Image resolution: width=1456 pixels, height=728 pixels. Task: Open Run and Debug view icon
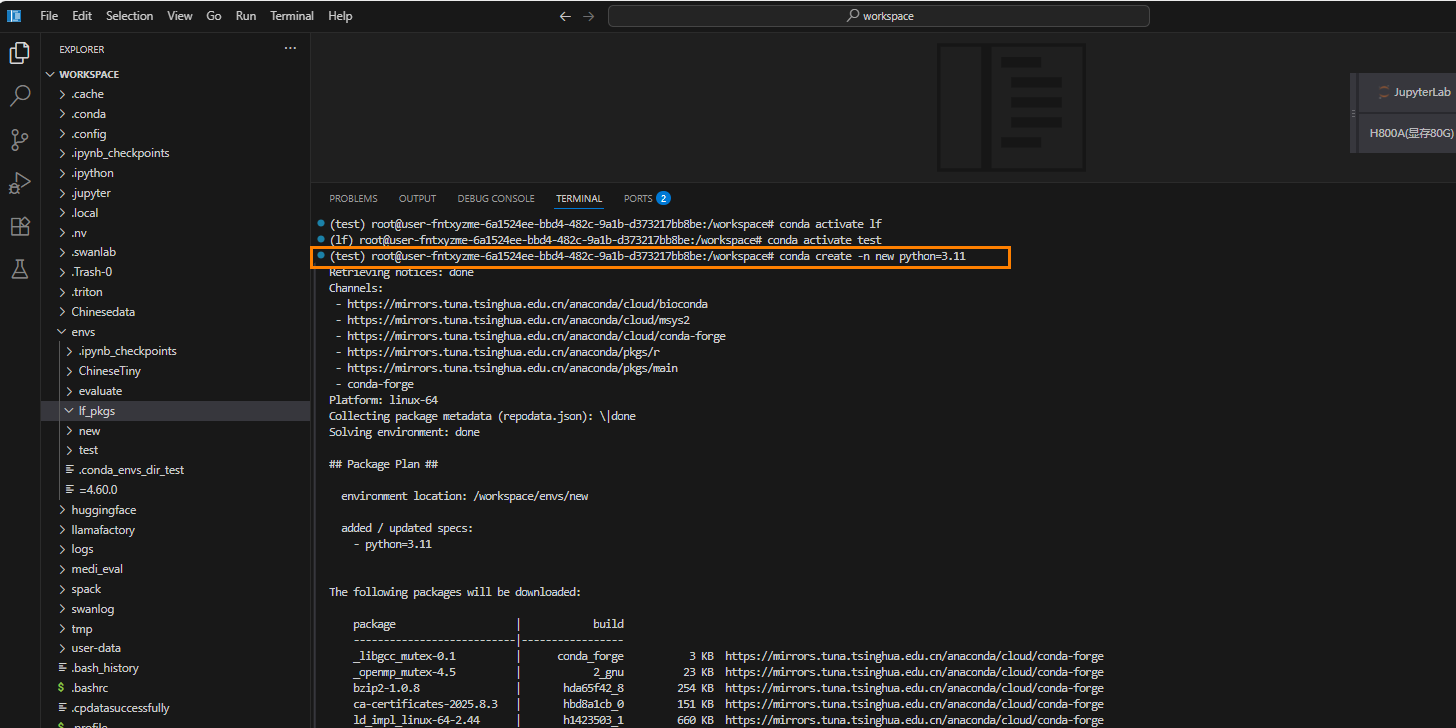point(19,183)
